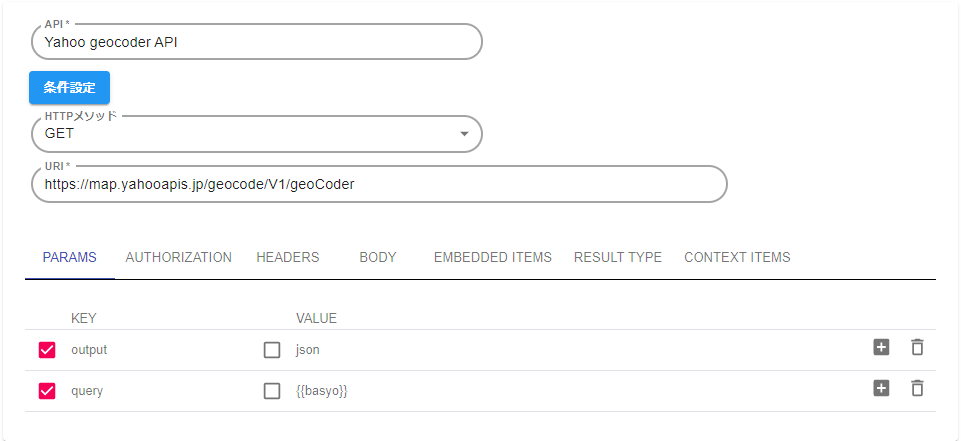Uncheck the output key checkbox

tap(47, 350)
